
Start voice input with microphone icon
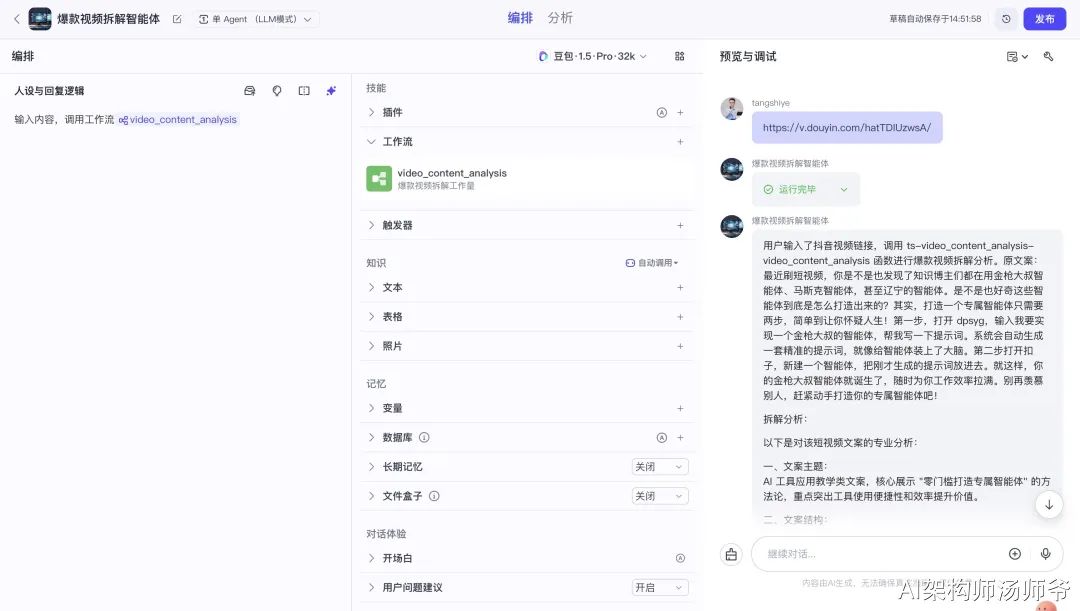point(1046,554)
